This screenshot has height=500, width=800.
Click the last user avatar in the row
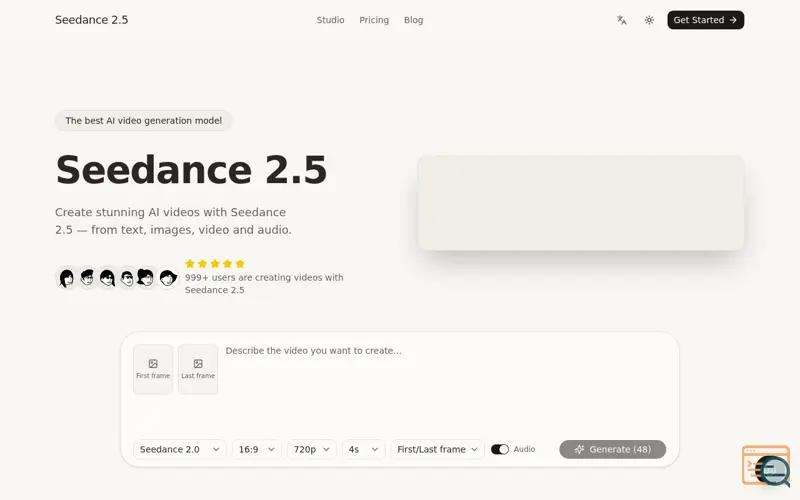(x=168, y=278)
